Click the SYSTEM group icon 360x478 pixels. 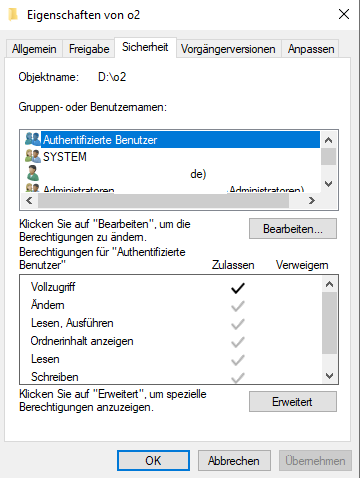[33, 156]
